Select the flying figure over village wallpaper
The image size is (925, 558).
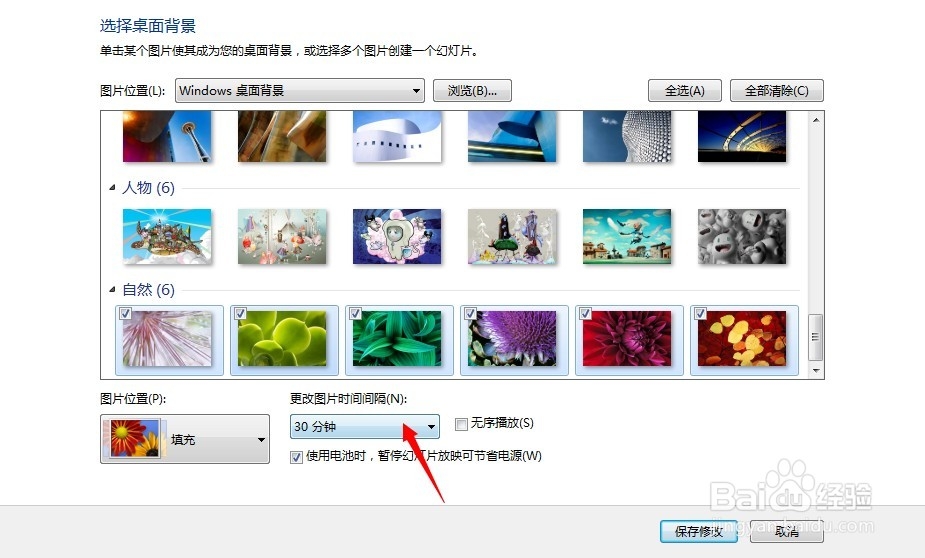627,236
